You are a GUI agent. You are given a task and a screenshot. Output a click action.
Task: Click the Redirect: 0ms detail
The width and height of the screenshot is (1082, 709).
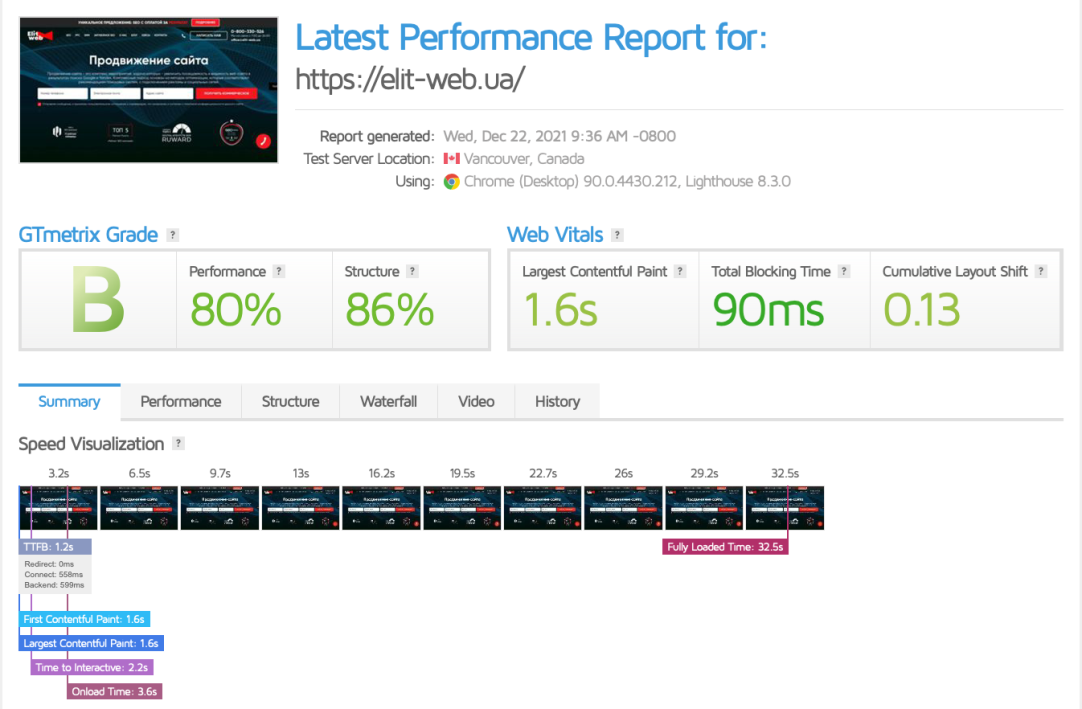(x=49, y=564)
